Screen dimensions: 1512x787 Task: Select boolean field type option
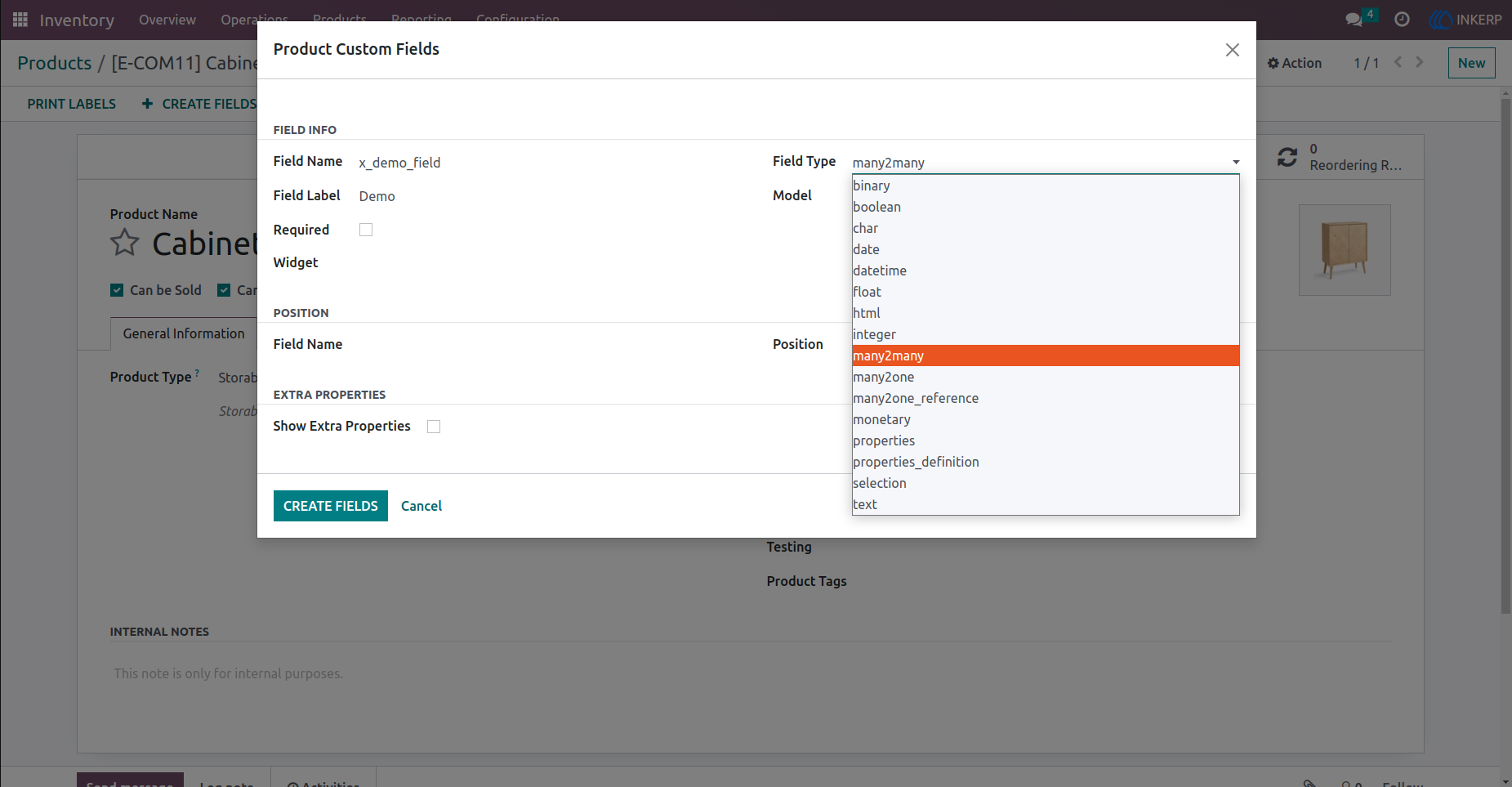[1046, 207]
